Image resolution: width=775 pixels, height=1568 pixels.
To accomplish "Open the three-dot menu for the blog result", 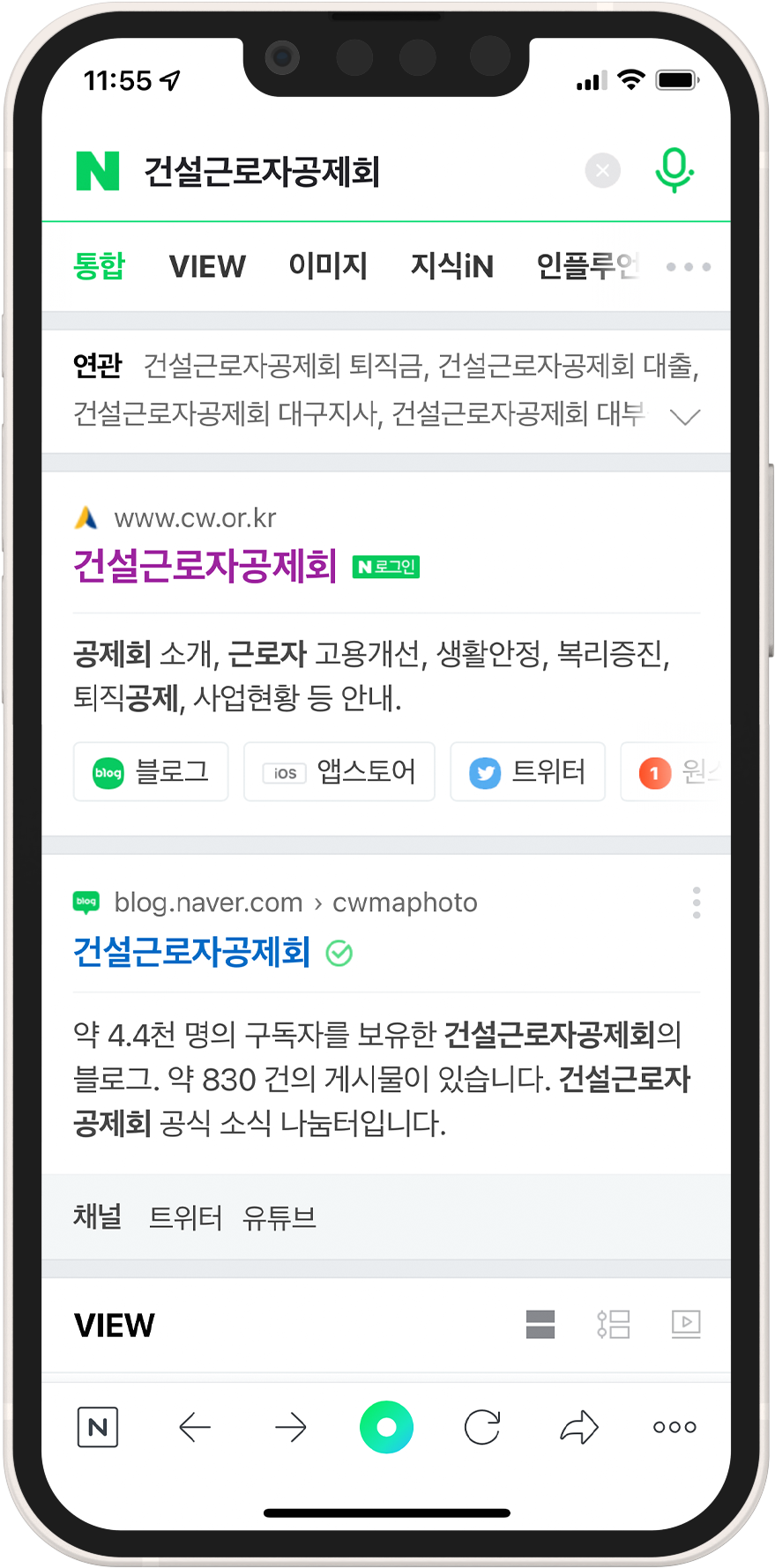I will pos(697,903).
